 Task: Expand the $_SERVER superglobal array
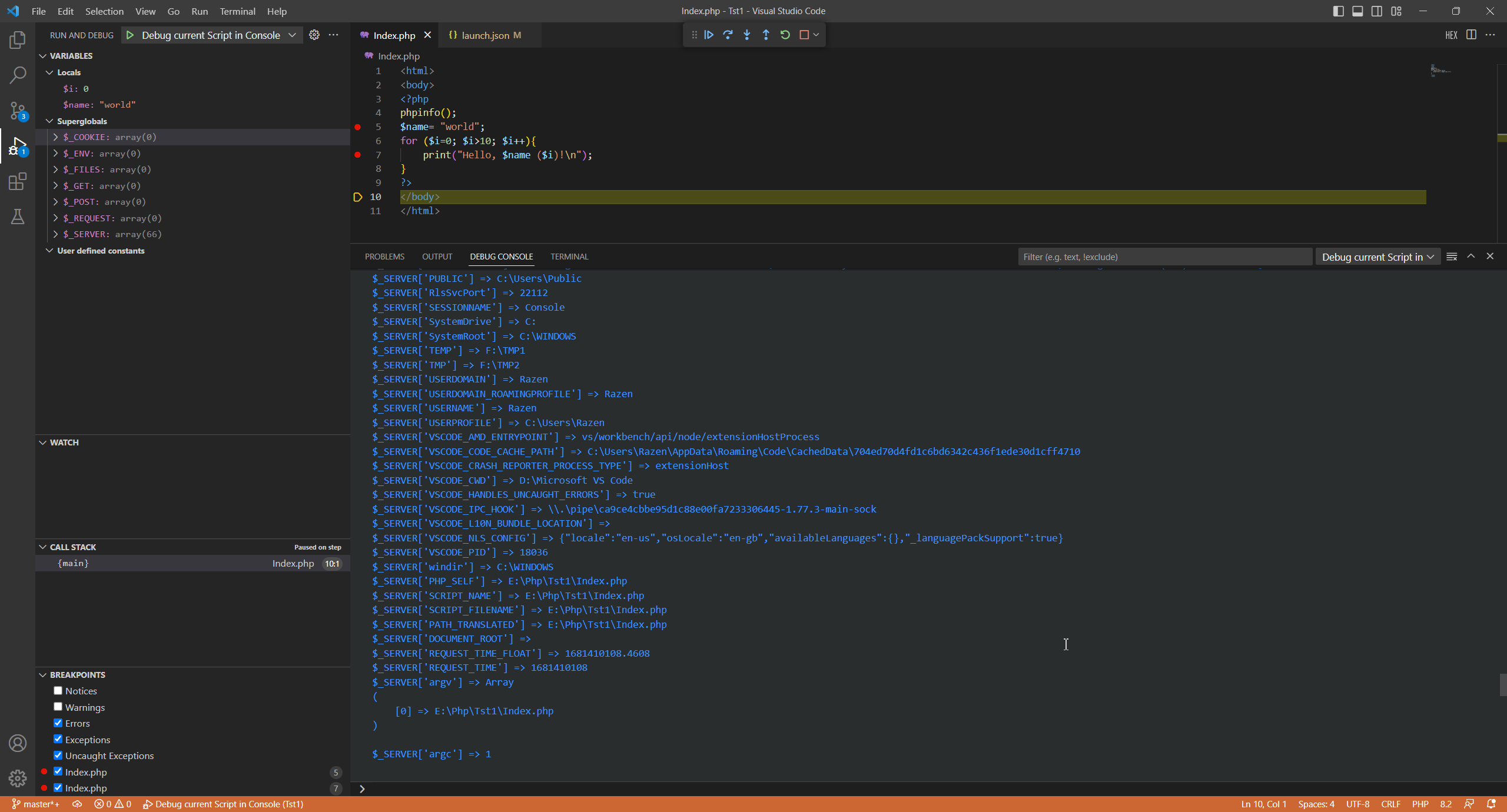55,234
